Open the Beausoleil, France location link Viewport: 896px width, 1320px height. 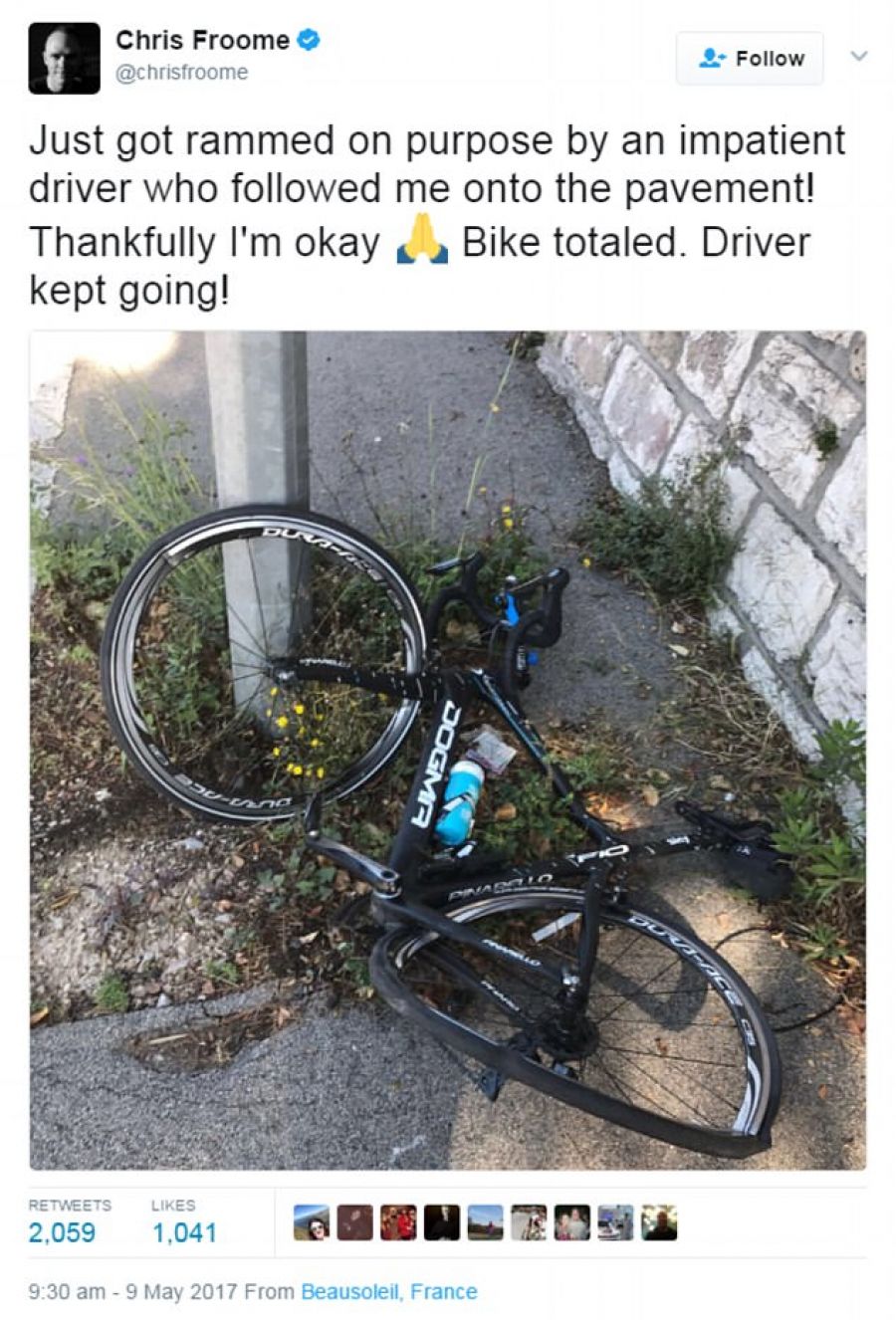[389, 1291]
